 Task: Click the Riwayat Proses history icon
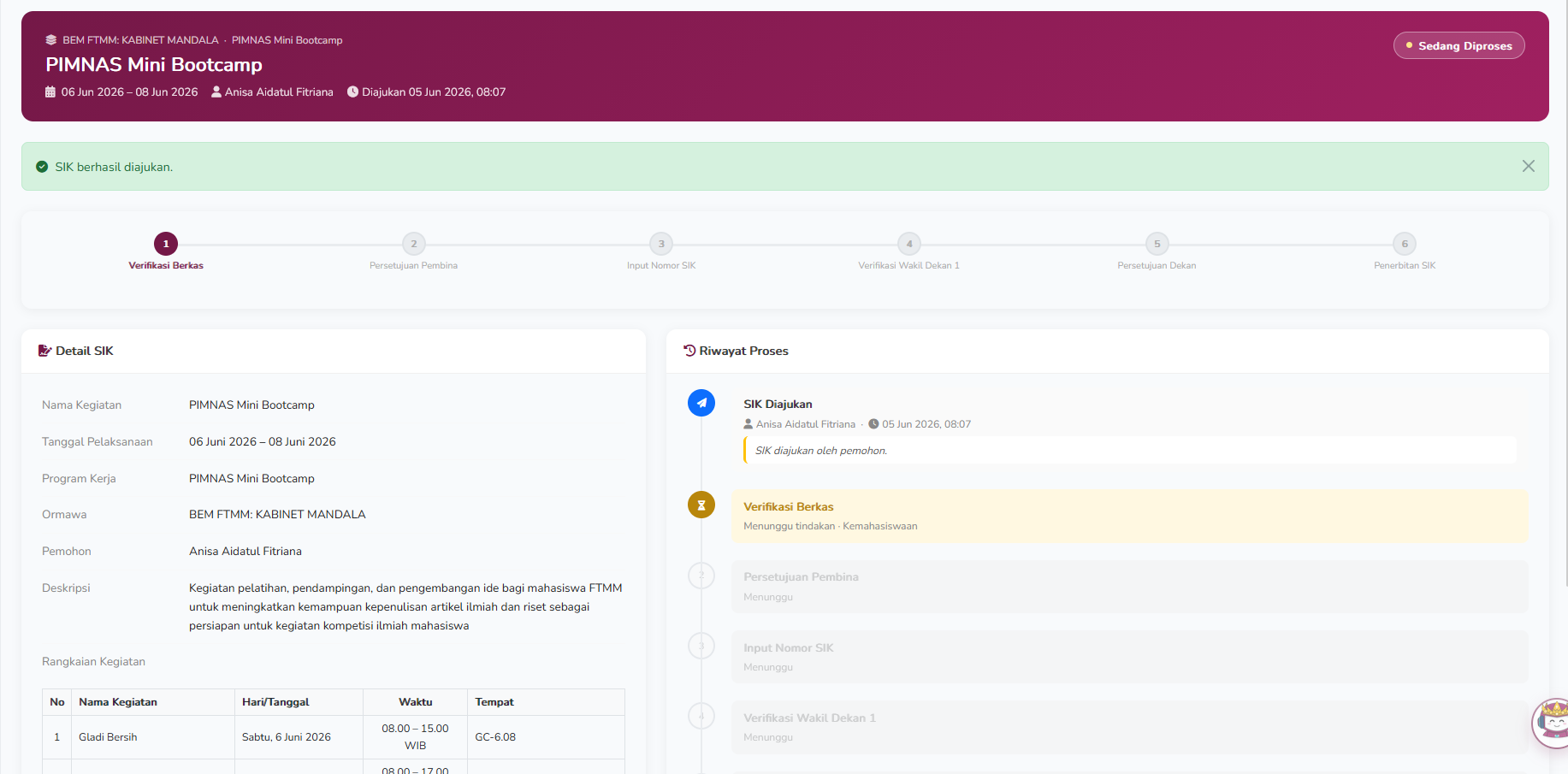[689, 351]
